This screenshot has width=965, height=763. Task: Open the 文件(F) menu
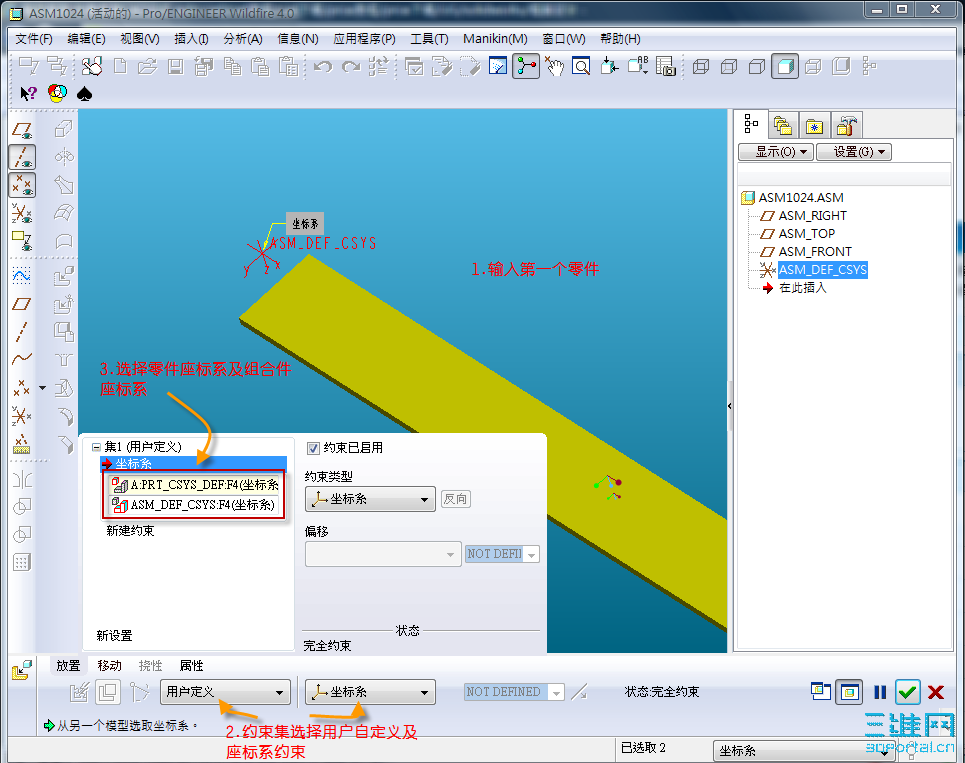[34, 39]
